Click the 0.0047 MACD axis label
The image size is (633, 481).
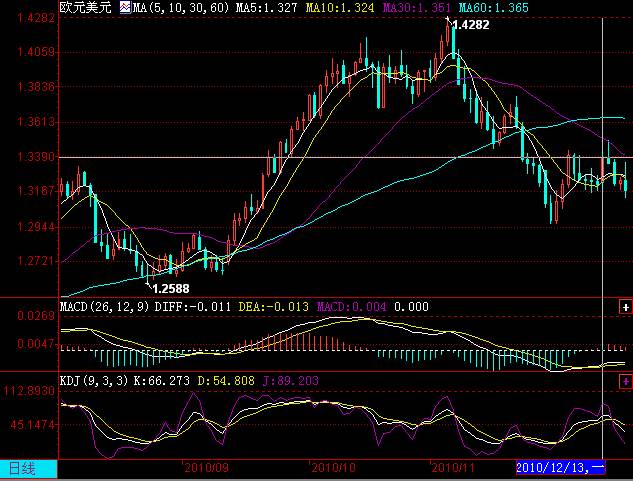tap(36, 344)
